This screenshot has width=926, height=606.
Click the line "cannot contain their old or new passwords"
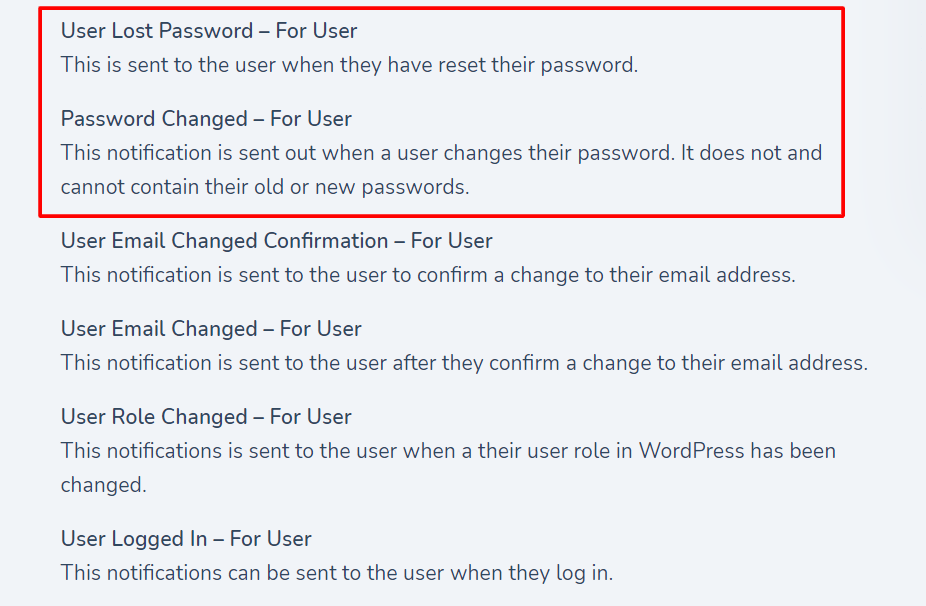pyautogui.click(x=265, y=187)
